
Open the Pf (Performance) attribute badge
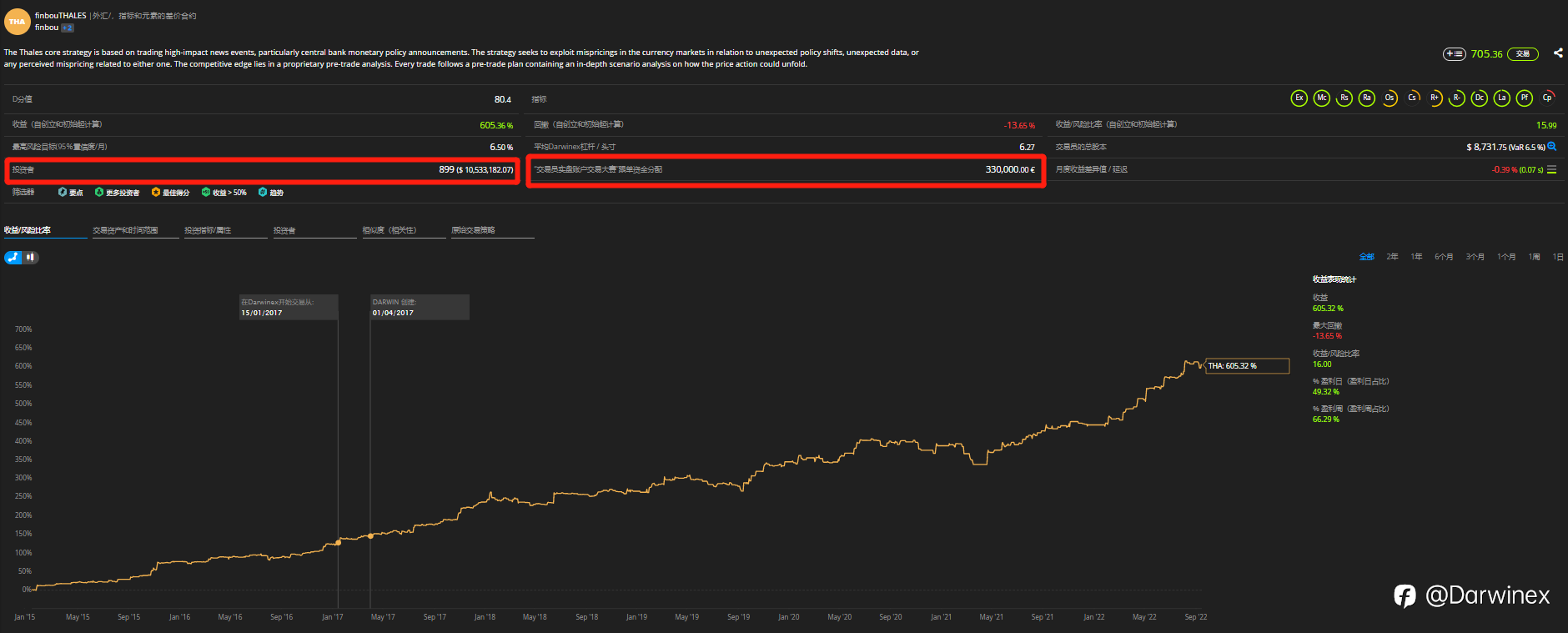pos(1525,98)
